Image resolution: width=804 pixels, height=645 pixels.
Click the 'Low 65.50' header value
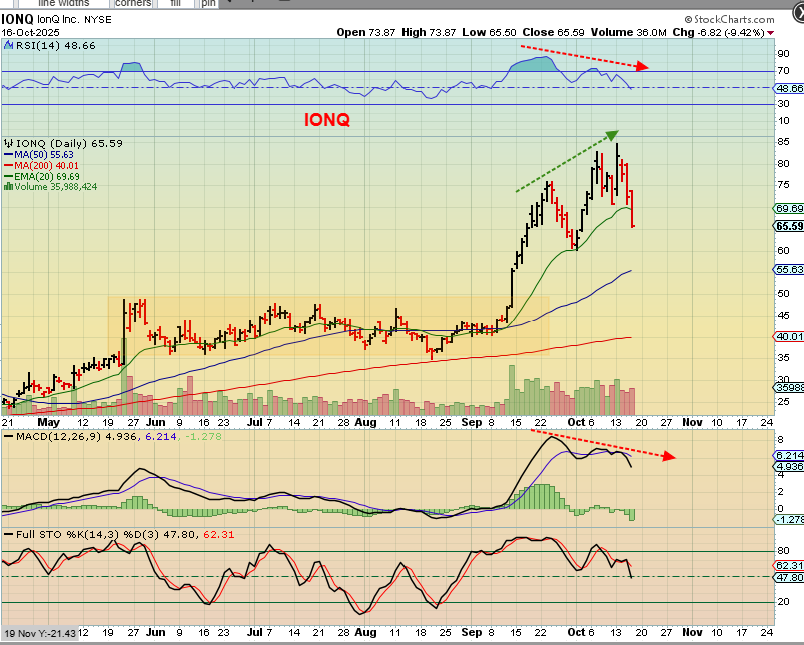tap(489, 32)
